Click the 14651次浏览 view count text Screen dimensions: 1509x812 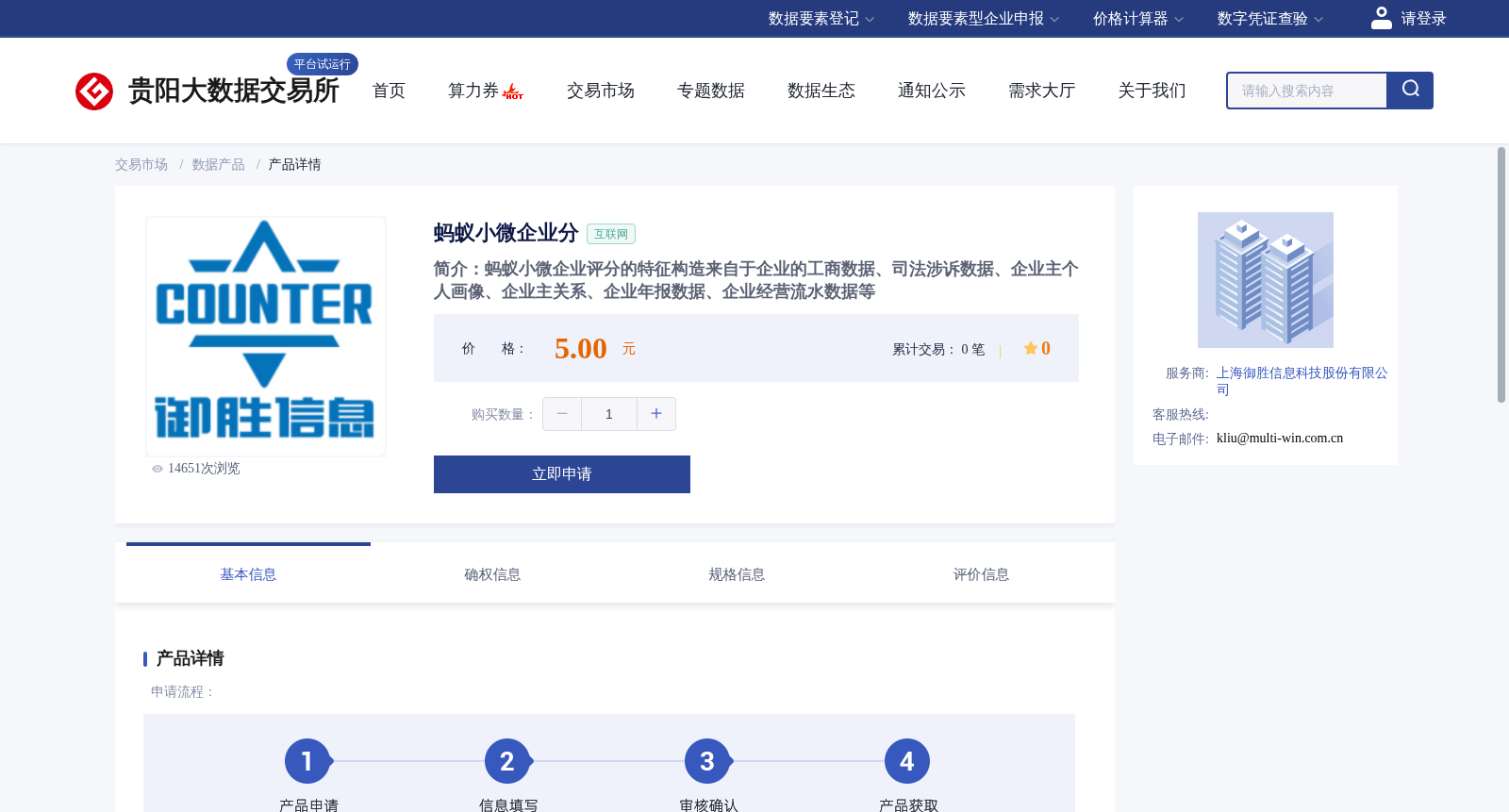click(204, 469)
